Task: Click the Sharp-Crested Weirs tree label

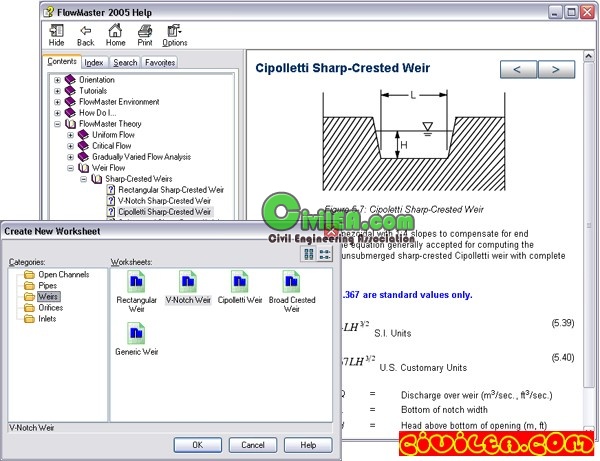Action: point(139,179)
